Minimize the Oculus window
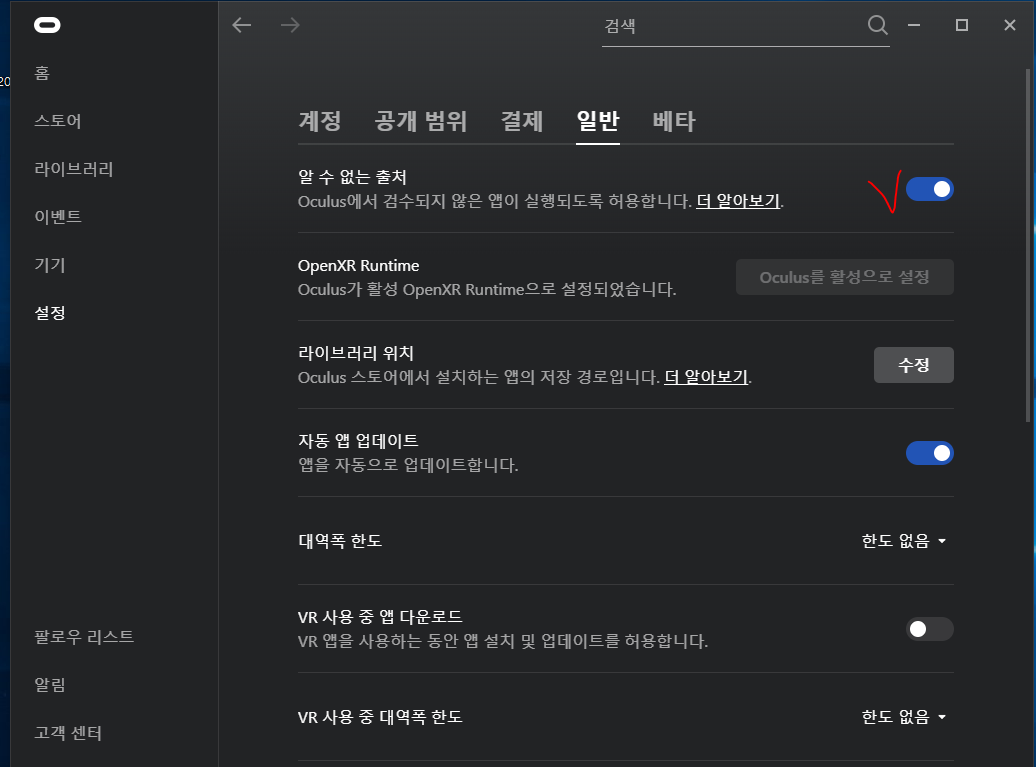This screenshot has width=1036, height=767. 914,25
